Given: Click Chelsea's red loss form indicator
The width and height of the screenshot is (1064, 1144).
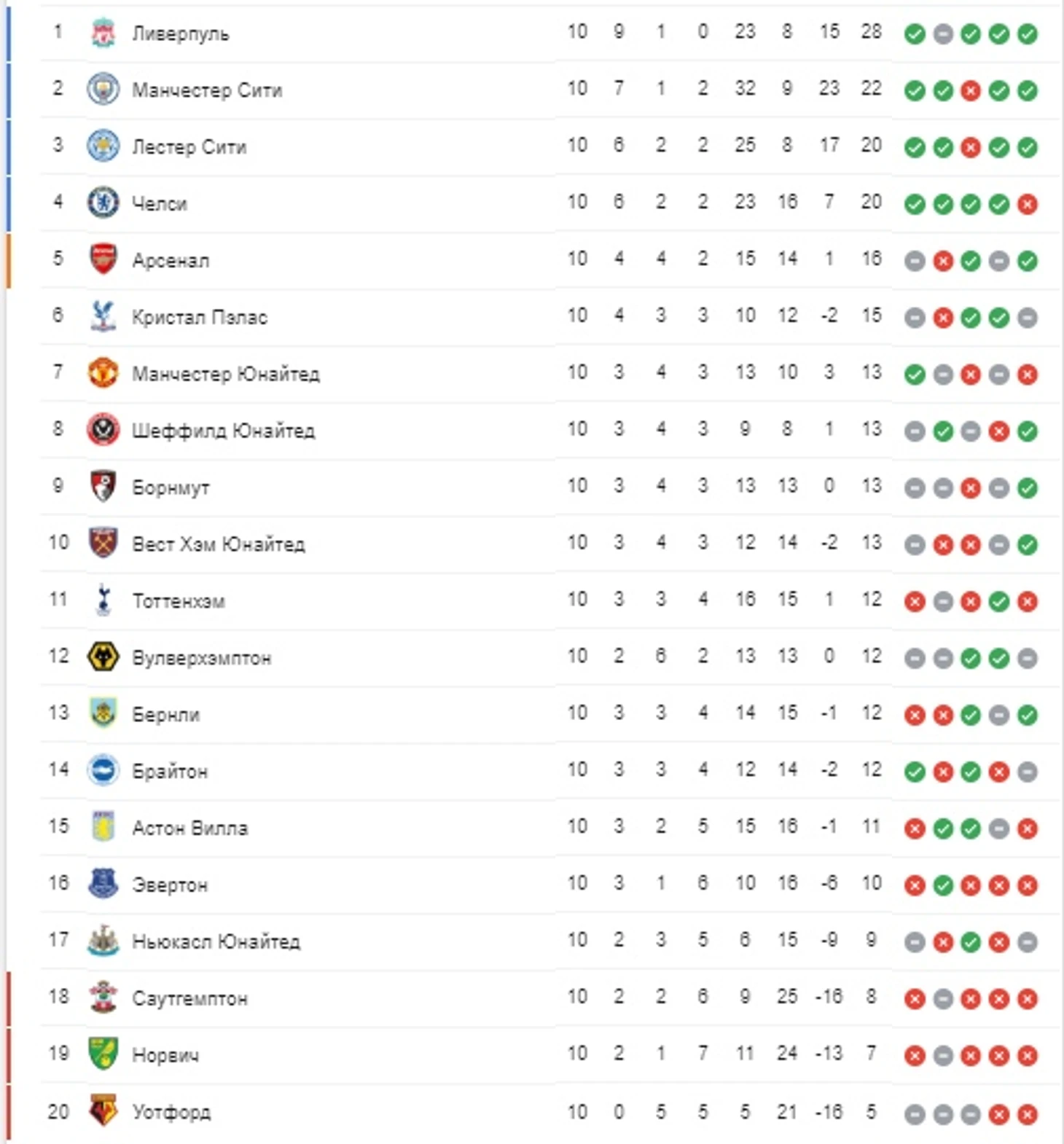Looking at the screenshot, I should tap(1027, 205).
